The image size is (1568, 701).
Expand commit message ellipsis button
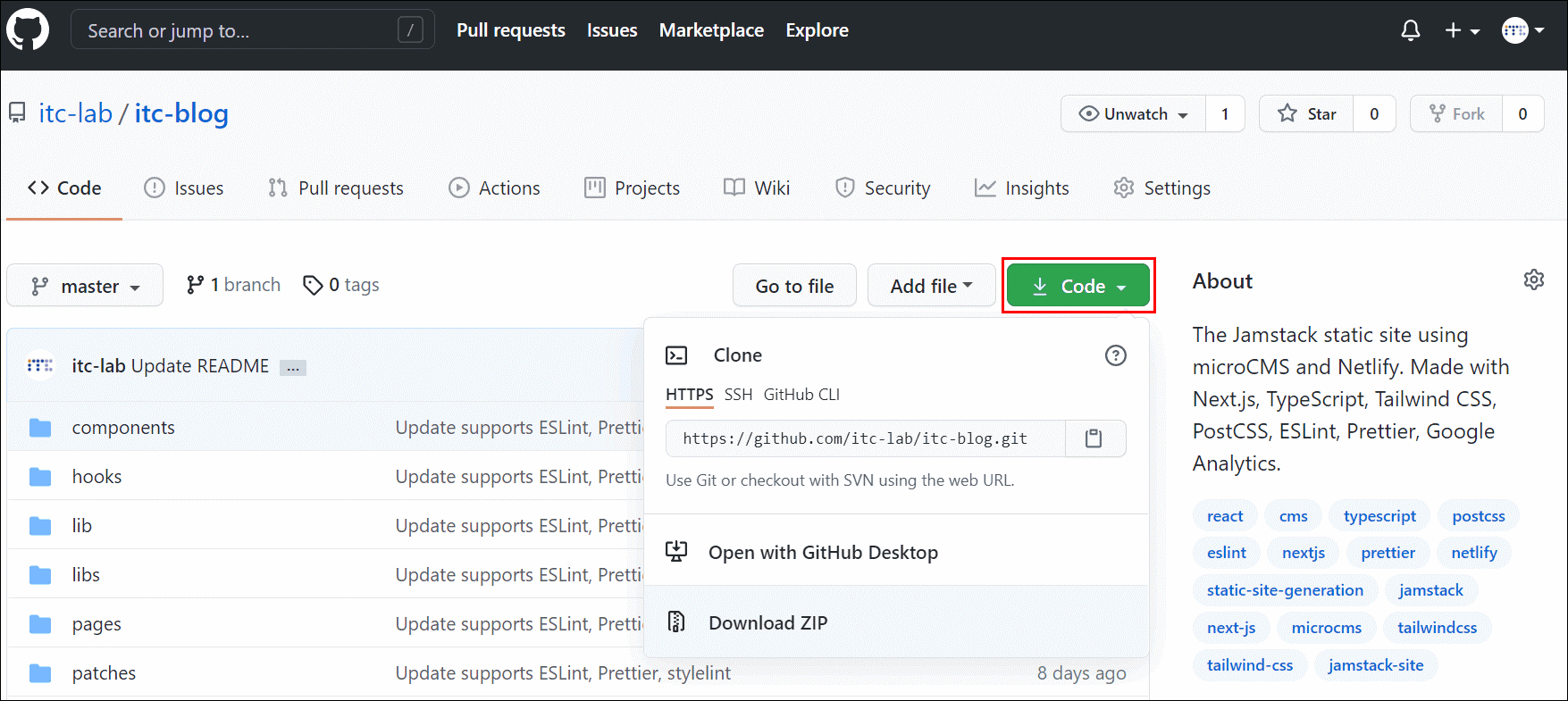(x=293, y=367)
